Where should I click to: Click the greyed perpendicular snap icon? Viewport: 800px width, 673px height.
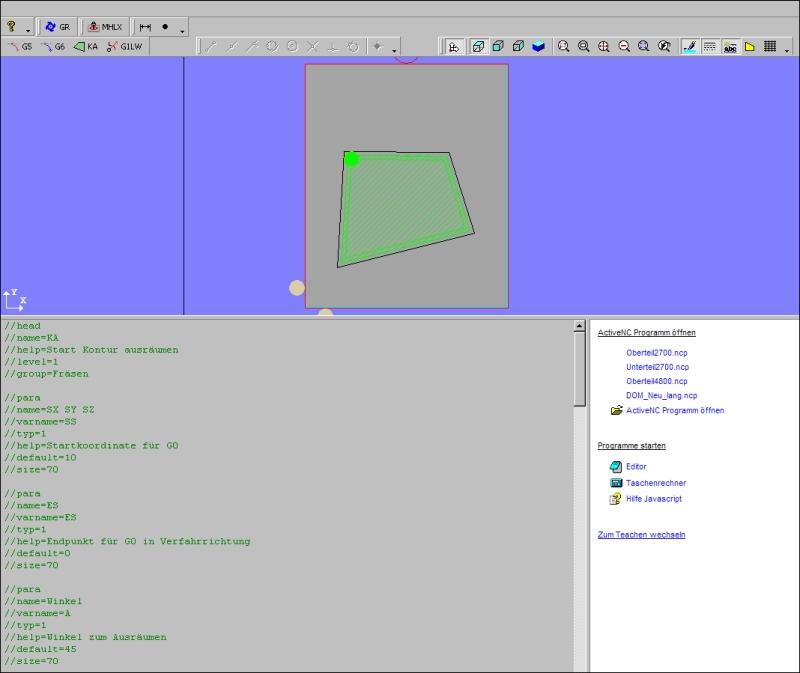pyautogui.click(x=333, y=46)
